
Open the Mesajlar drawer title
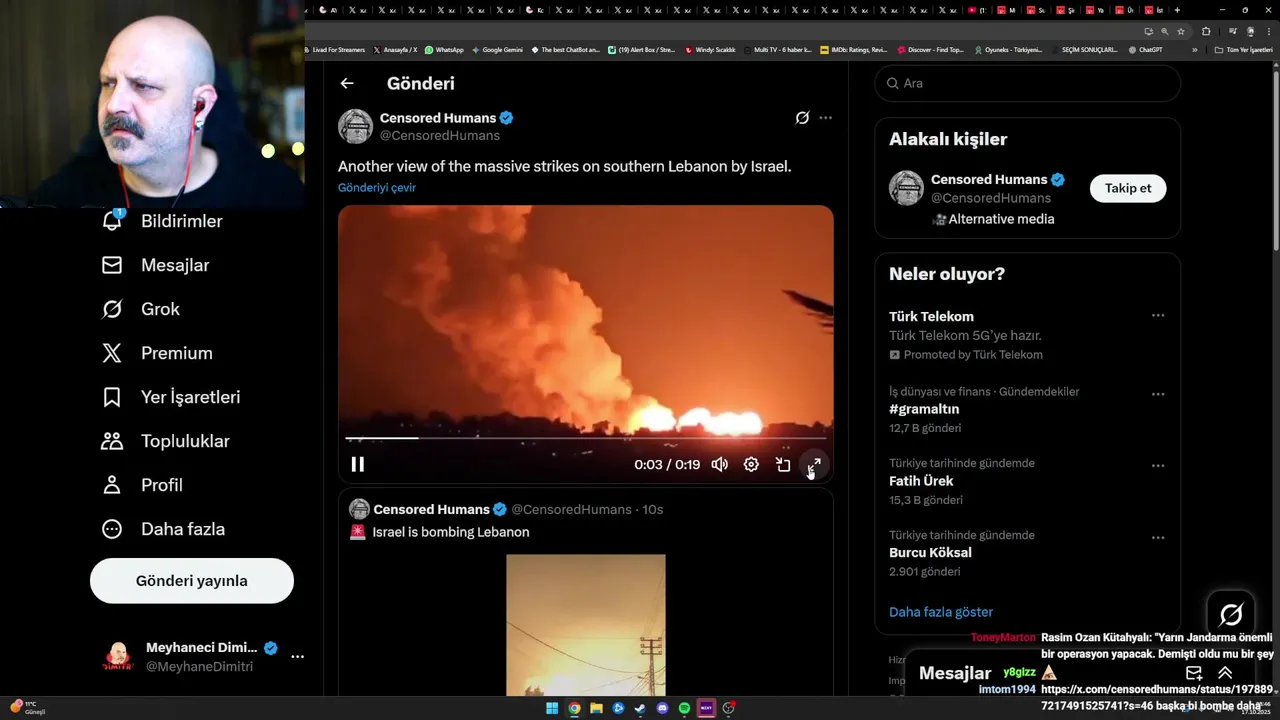(955, 673)
